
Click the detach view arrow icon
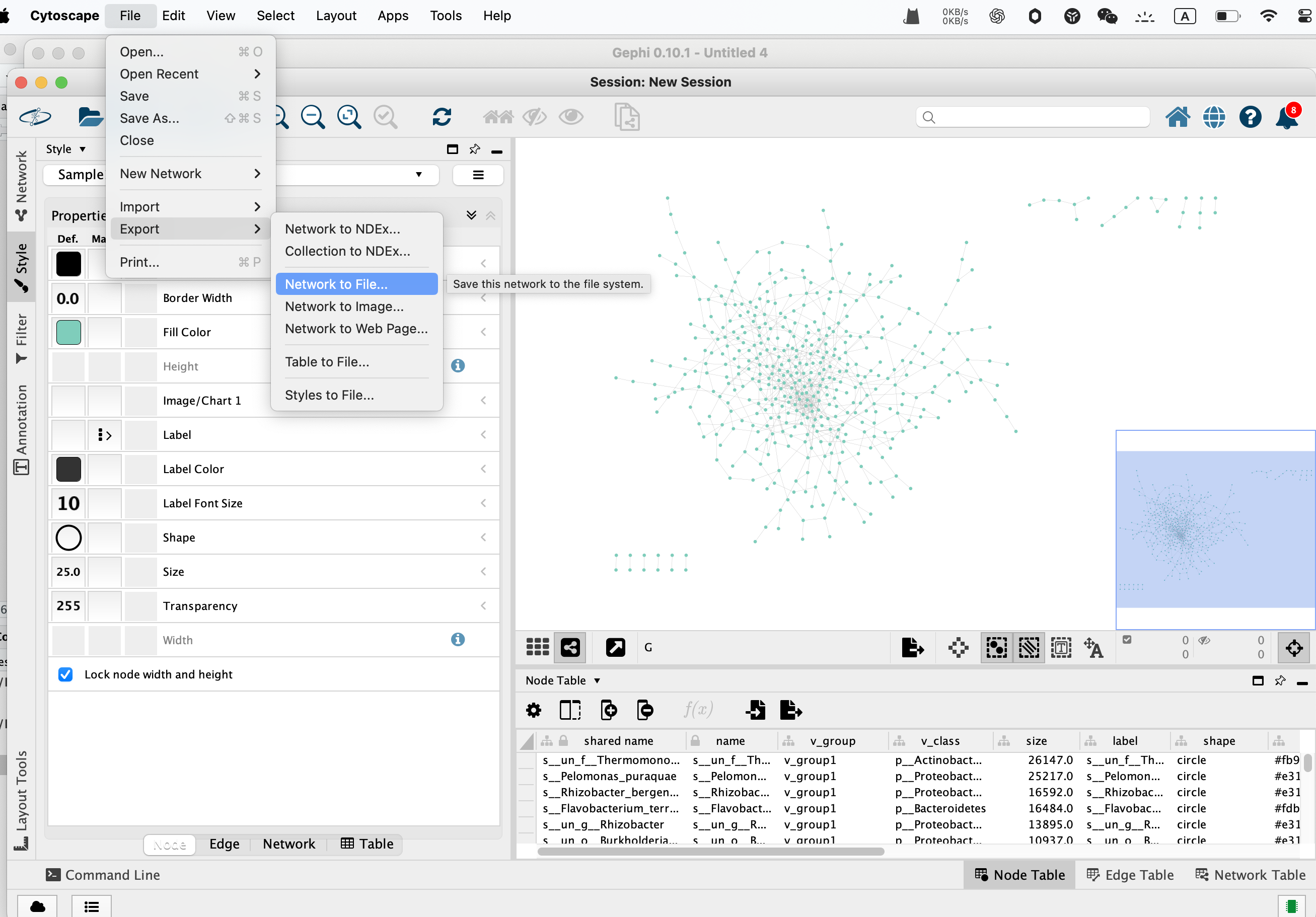(x=616, y=647)
